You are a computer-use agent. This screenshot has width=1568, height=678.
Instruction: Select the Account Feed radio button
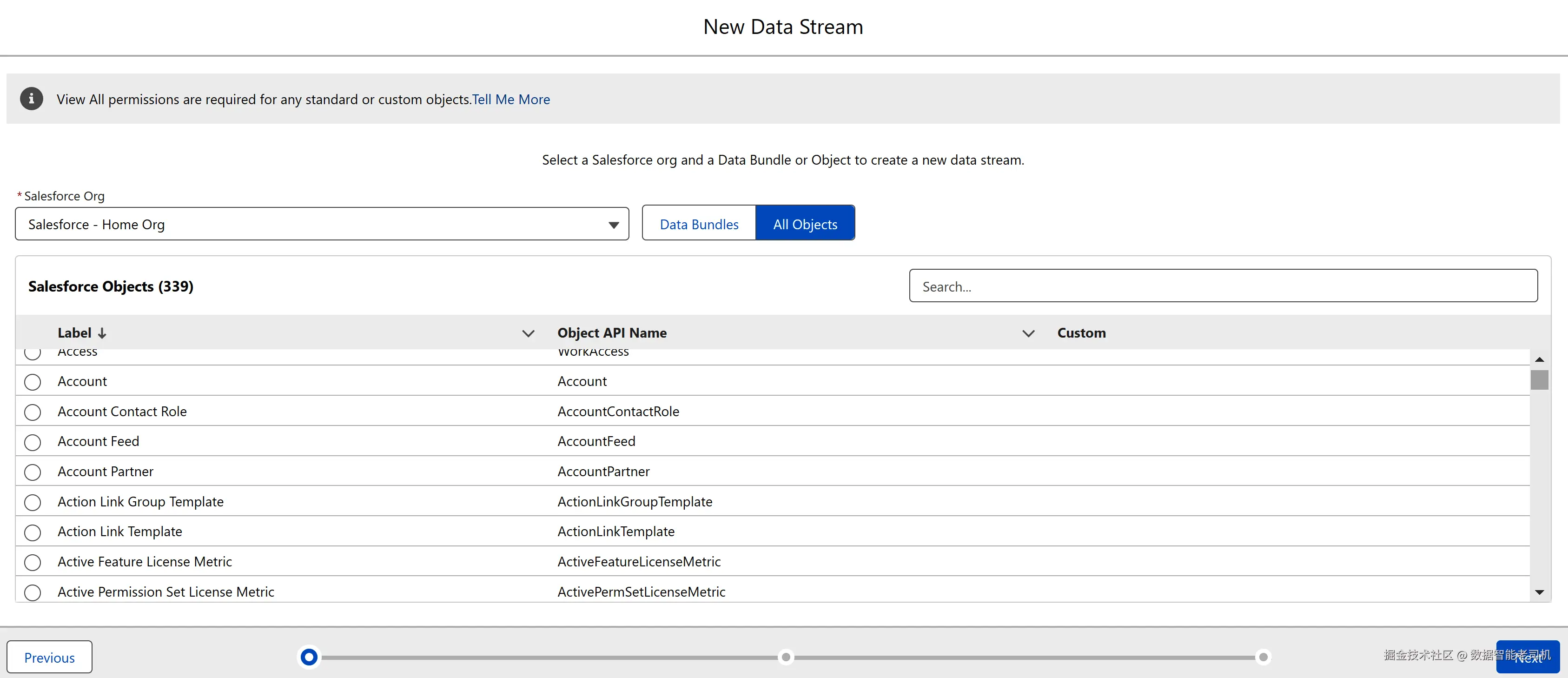pyautogui.click(x=33, y=442)
